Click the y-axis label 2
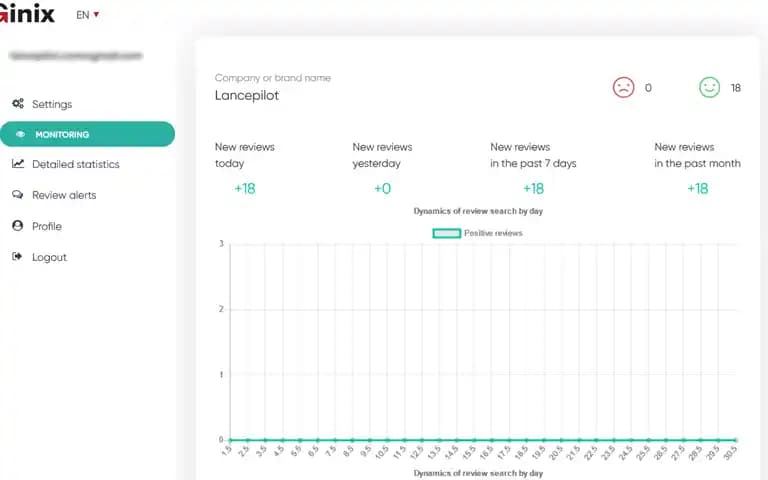 pos(221,309)
